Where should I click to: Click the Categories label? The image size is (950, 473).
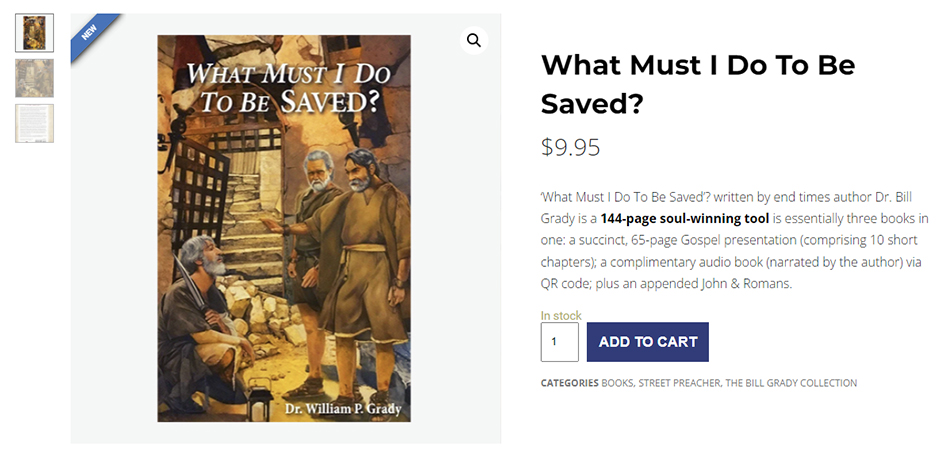pyautogui.click(x=569, y=383)
